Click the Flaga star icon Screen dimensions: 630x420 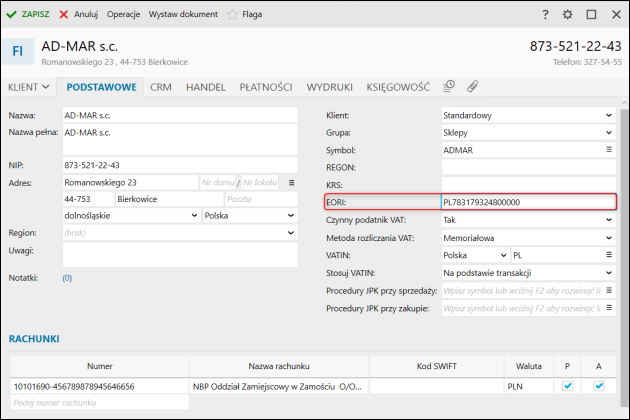tap(232, 15)
